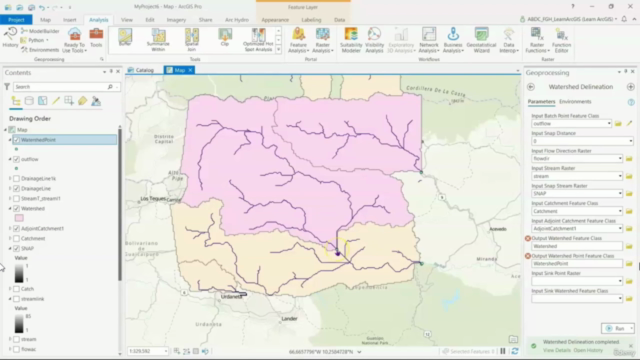Switch Contents to List By Labeling
The height and width of the screenshot is (360, 640).
point(82,101)
